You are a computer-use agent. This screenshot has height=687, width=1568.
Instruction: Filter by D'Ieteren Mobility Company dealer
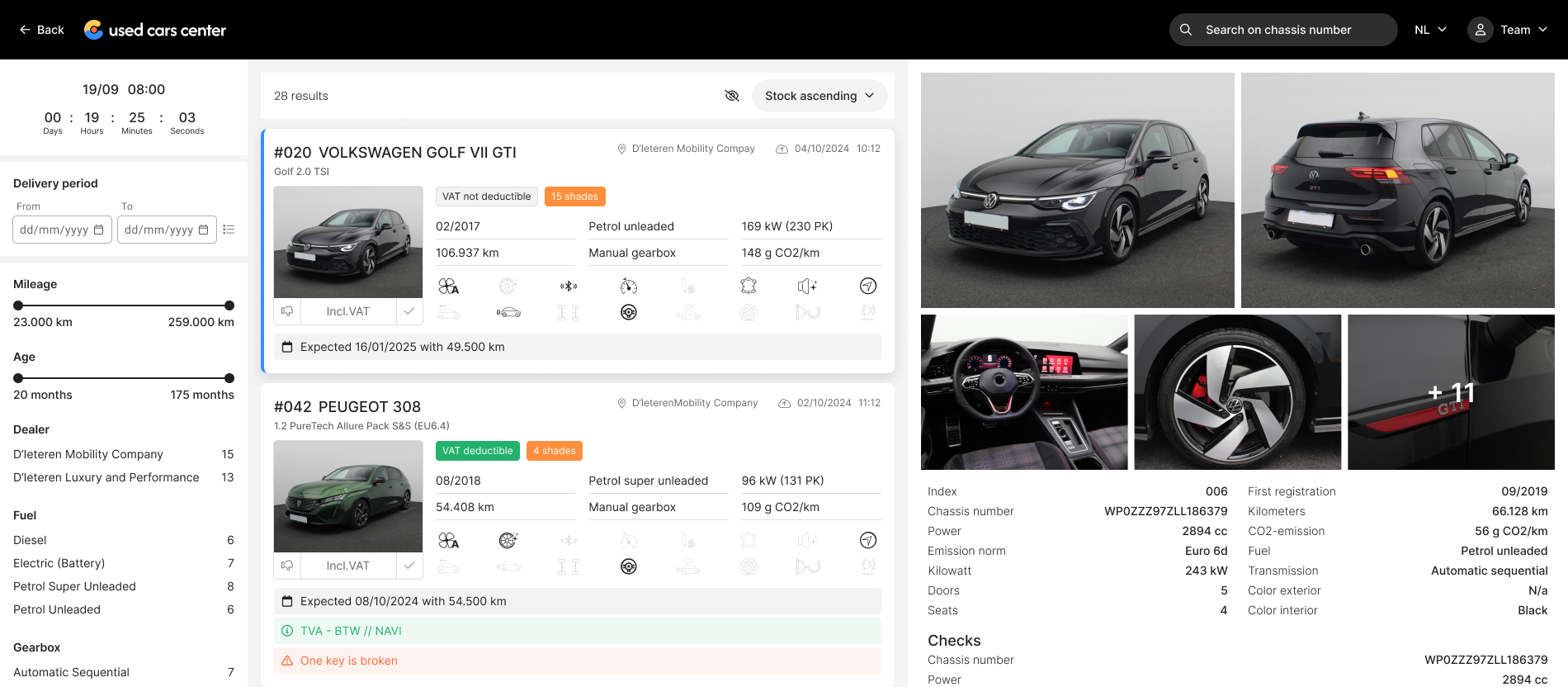tap(124, 454)
